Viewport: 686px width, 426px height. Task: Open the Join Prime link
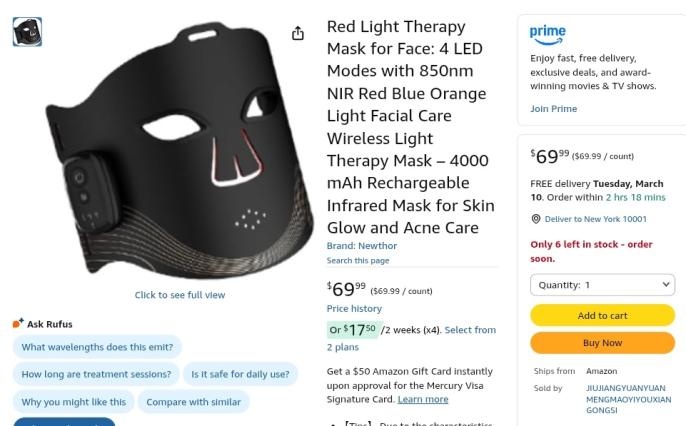(553, 108)
